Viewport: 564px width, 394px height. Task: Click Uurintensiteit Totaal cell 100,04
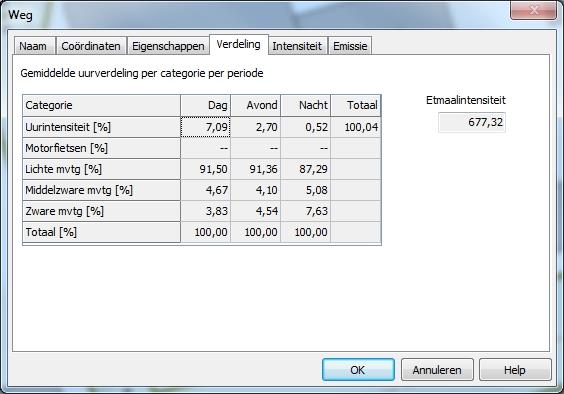coord(356,127)
